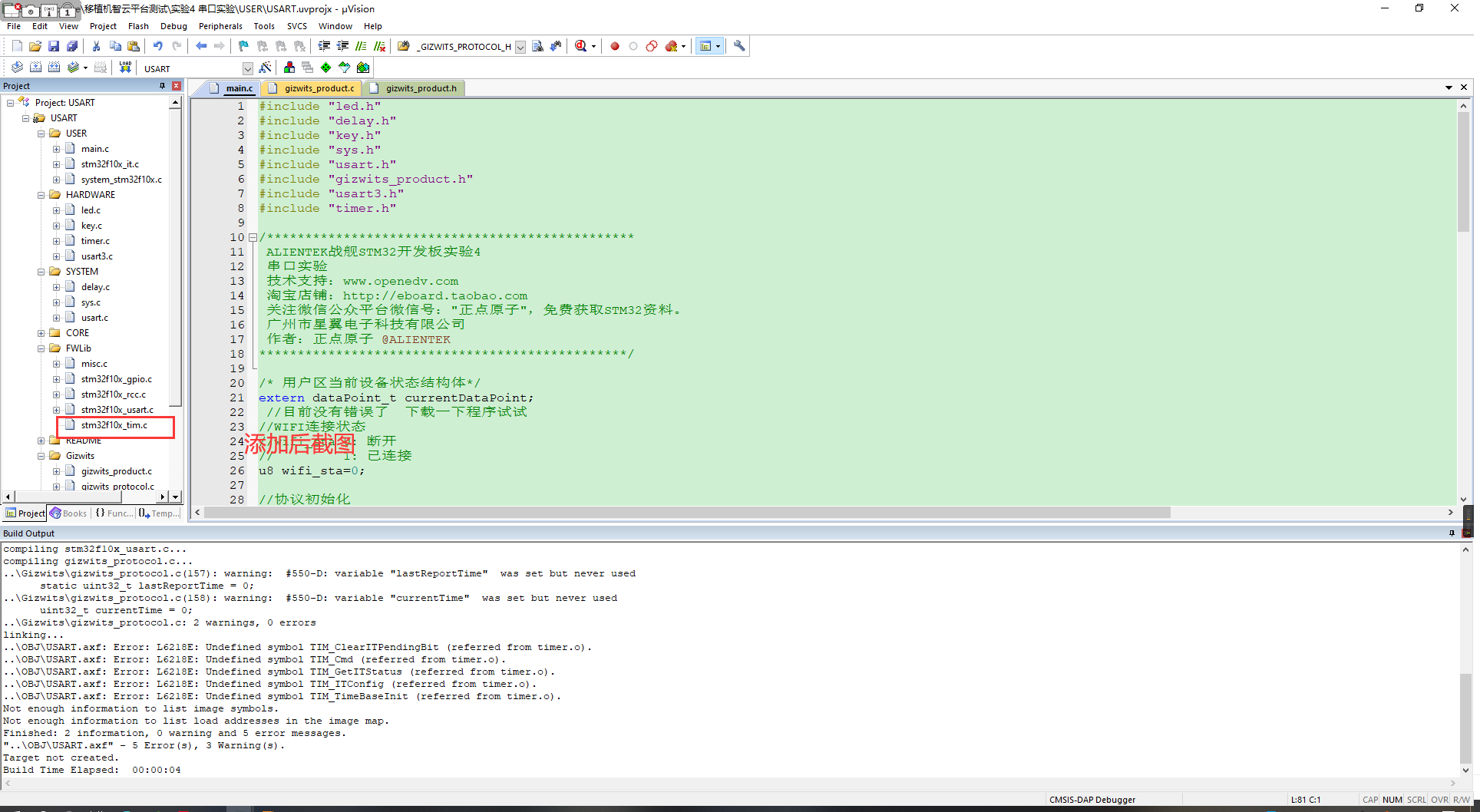Collapse the SYSTEM group
This screenshot has width=1480, height=812.
pyautogui.click(x=41, y=272)
